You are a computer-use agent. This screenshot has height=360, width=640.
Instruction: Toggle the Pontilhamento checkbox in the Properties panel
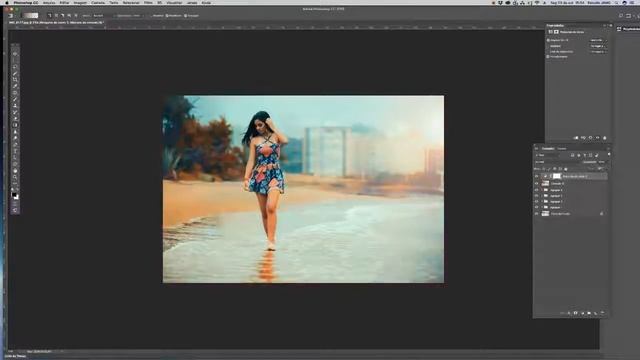click(x=548, y=57)
